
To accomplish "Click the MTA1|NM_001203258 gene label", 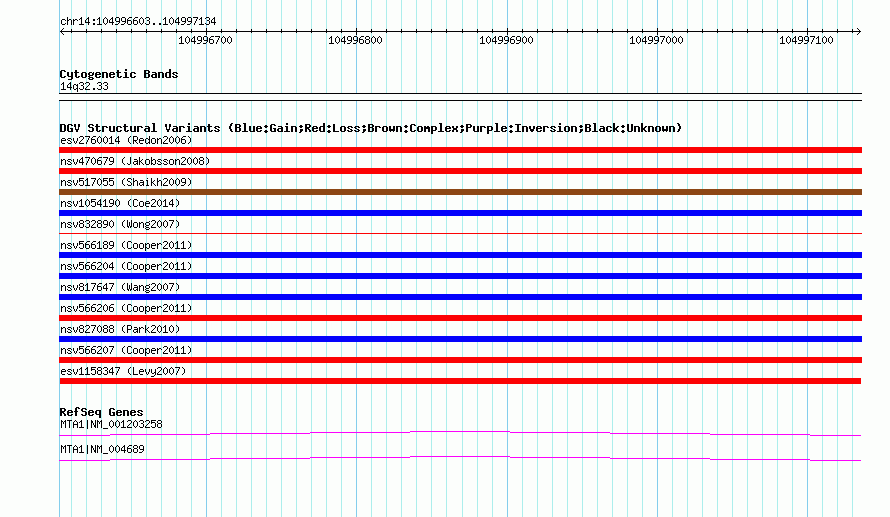I will point(111,424).
